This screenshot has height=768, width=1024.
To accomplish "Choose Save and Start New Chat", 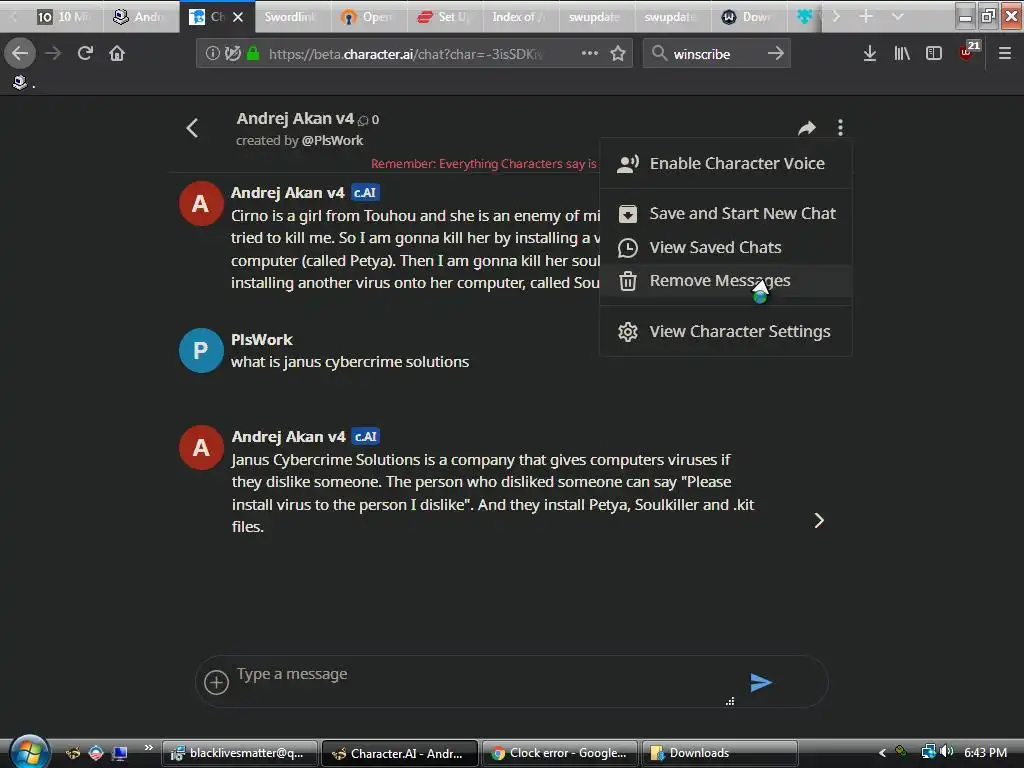I will (x=726, y=214).
